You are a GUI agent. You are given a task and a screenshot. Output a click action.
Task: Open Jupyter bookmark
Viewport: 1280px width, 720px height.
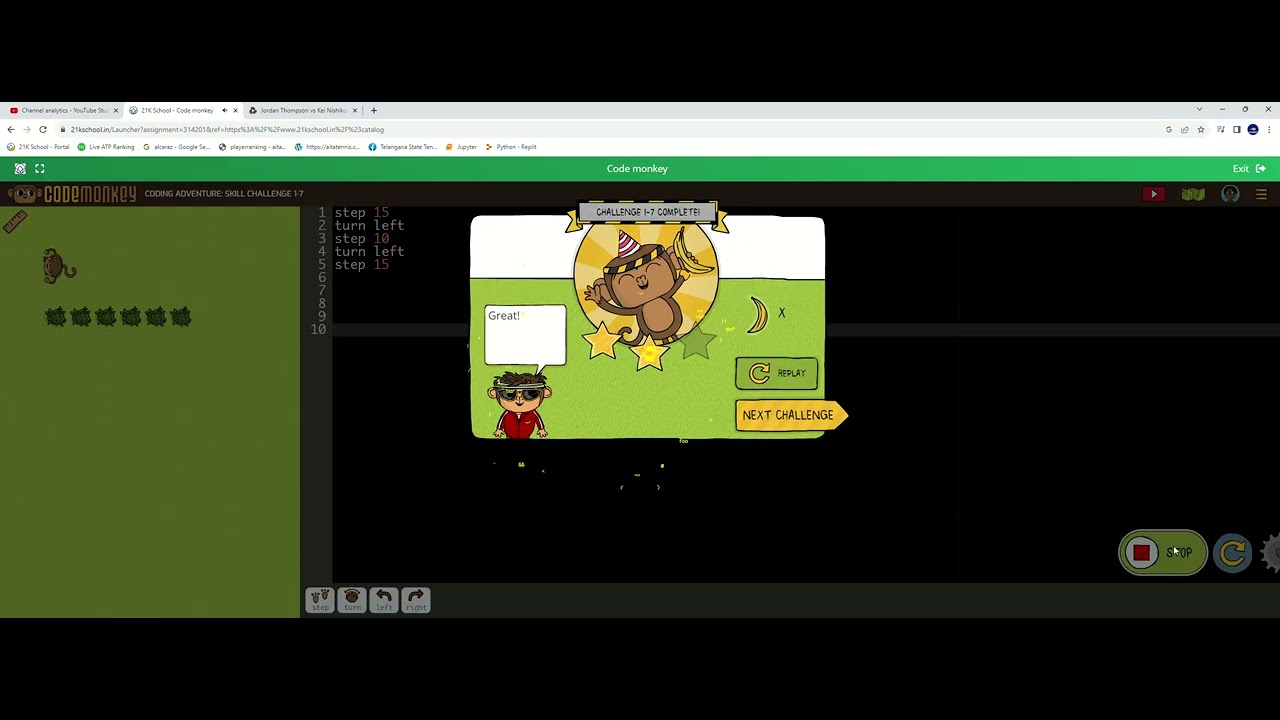click(x=462, y=147)
